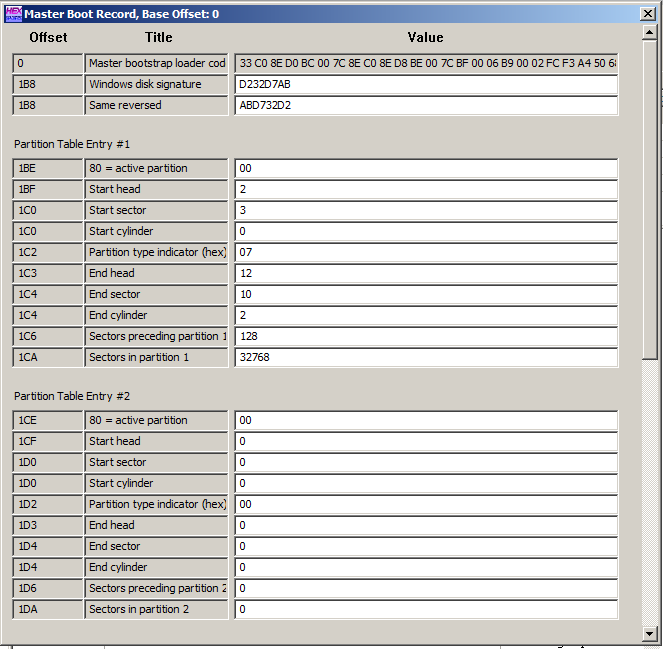This screenshot has height=649, width=663.
Task: Click the Same reversed value field
Action: click(426, 105)
